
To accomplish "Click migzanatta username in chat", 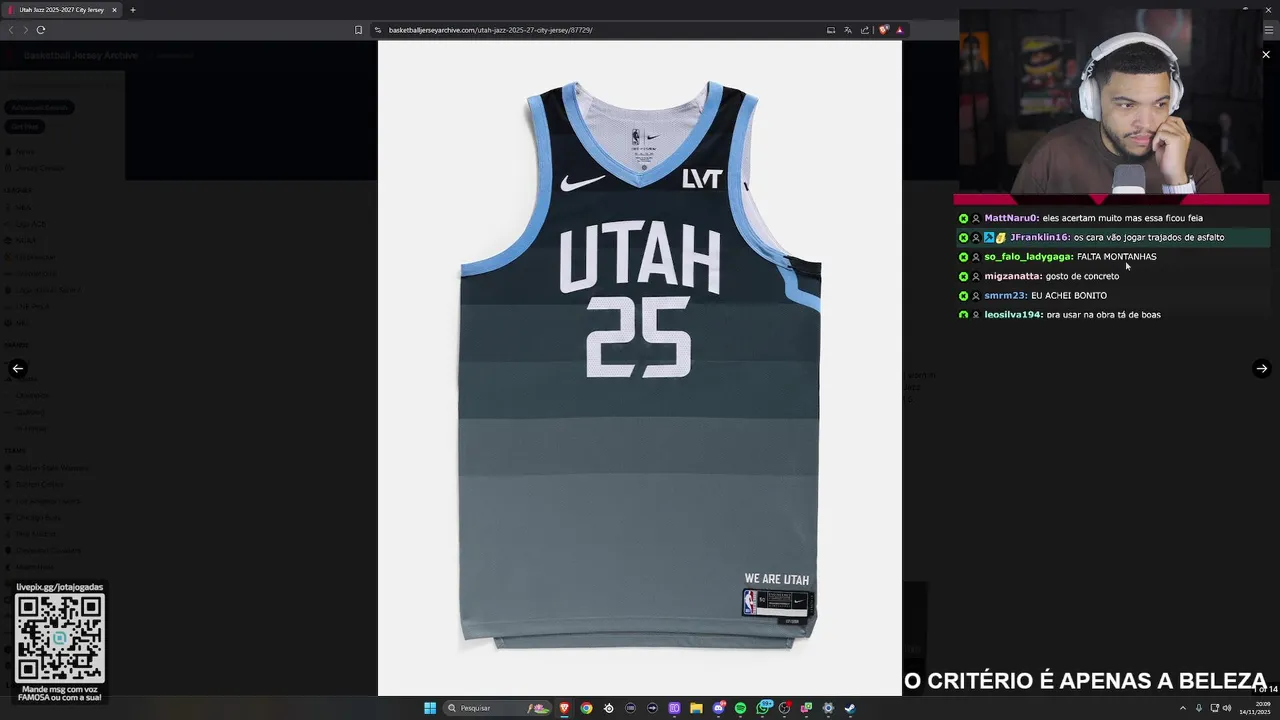I will [1012, 276].
